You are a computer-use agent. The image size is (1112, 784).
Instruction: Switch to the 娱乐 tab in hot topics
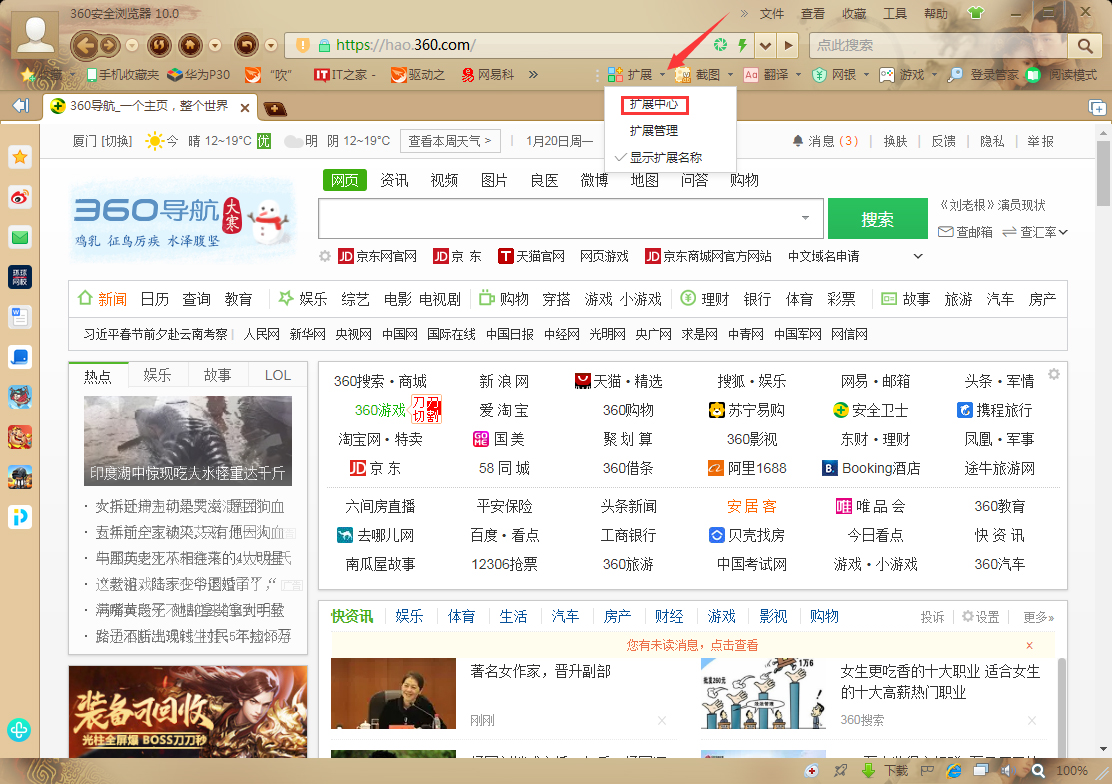157,374
